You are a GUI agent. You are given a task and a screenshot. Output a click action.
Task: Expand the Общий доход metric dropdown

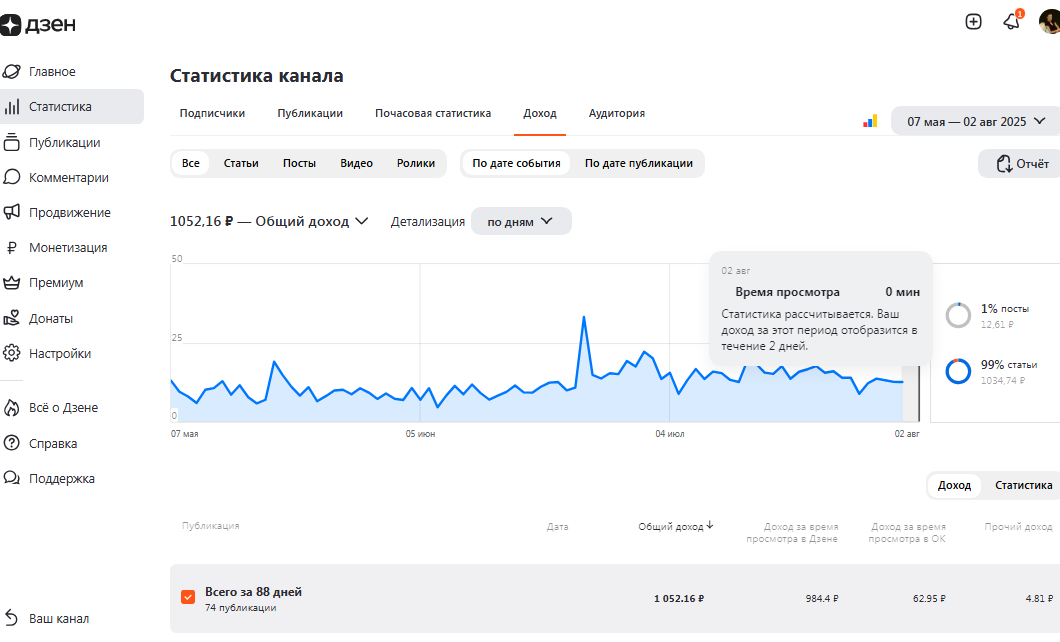269,222
